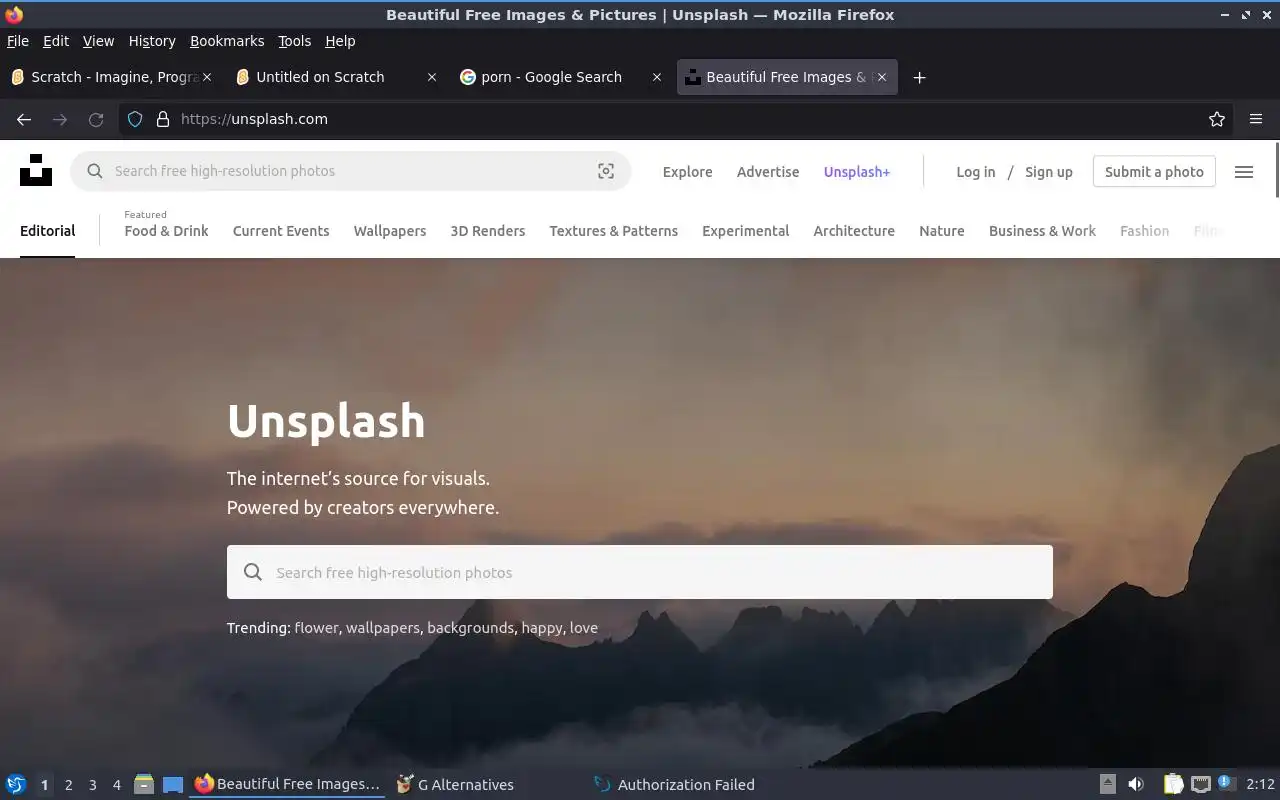Screen dimensions: 1280x800
Task: Focus the top search photos field
Action: [x=350, y=171]
